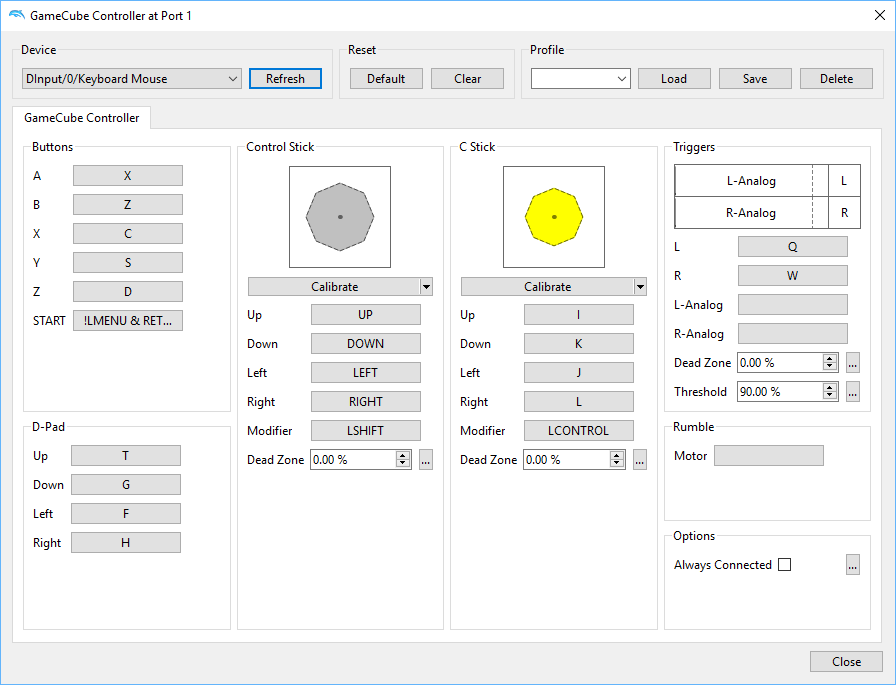Remap the A button binding
Image resolution: width=896 pixels, height=685 pixels.
pyautogui.click(x=128, y=176)
